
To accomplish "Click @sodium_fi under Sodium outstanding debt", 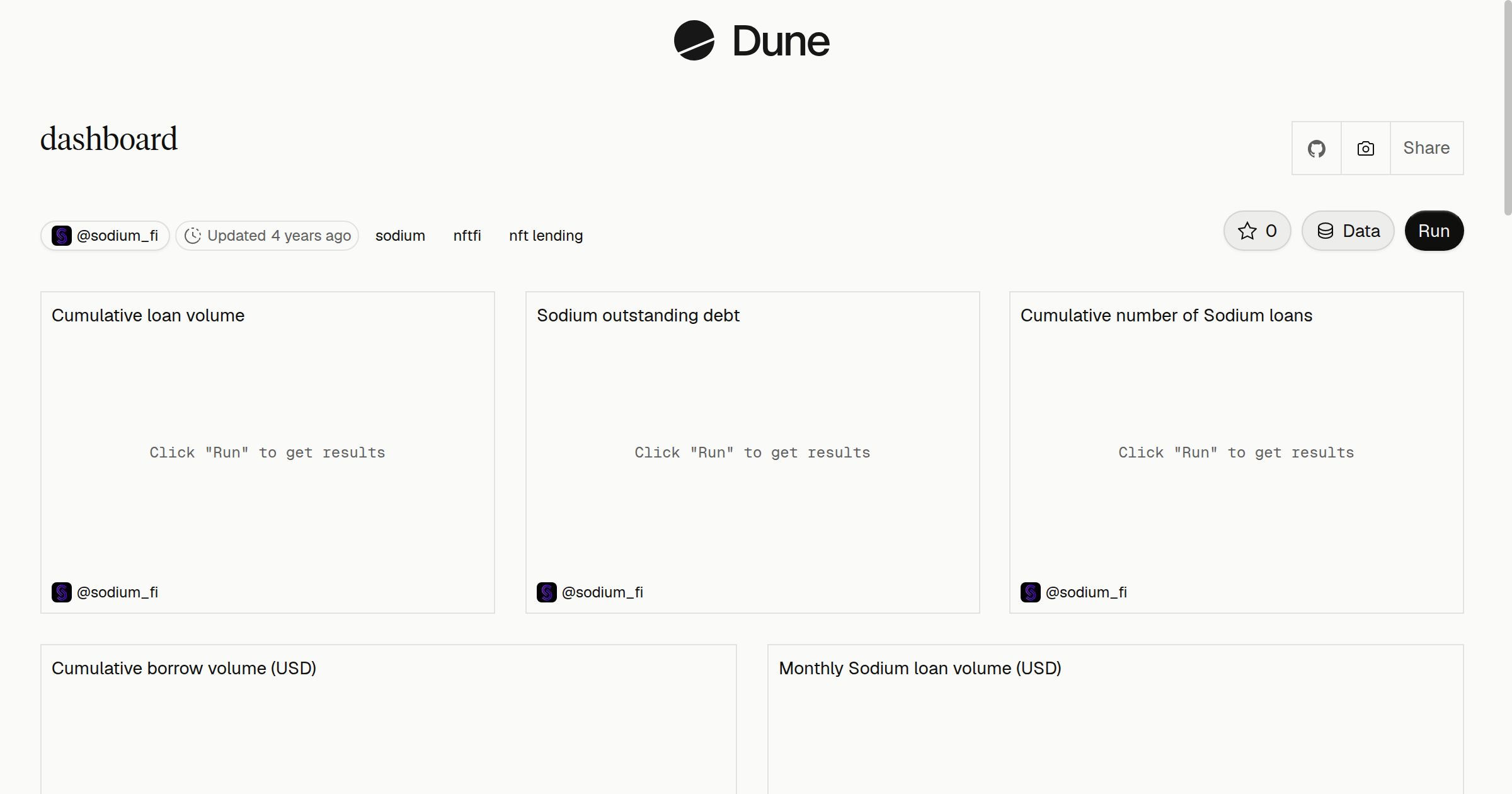I will coord(590,592).
